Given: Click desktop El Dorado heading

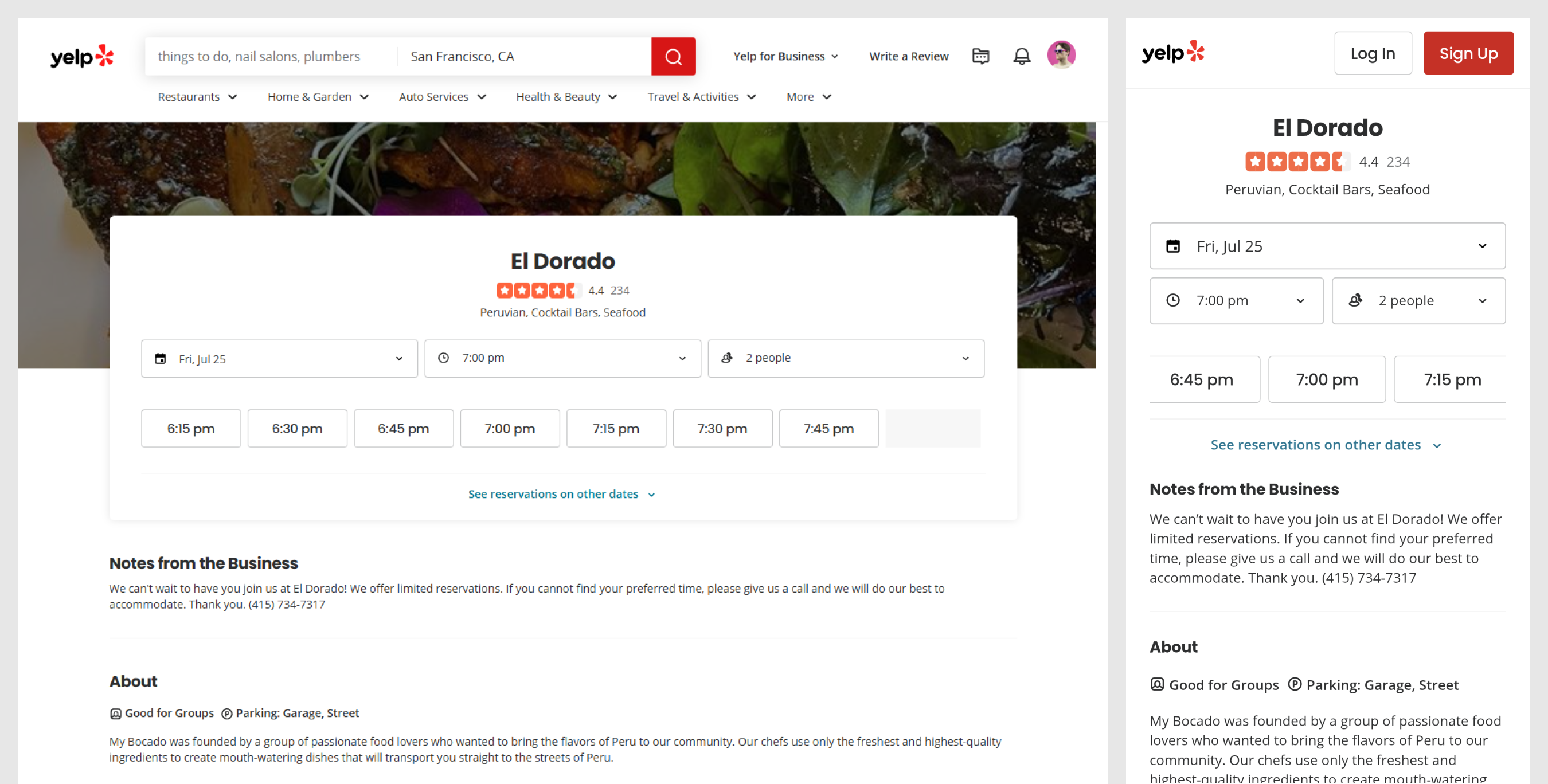Looking at the screenshot, I should 562,261.
